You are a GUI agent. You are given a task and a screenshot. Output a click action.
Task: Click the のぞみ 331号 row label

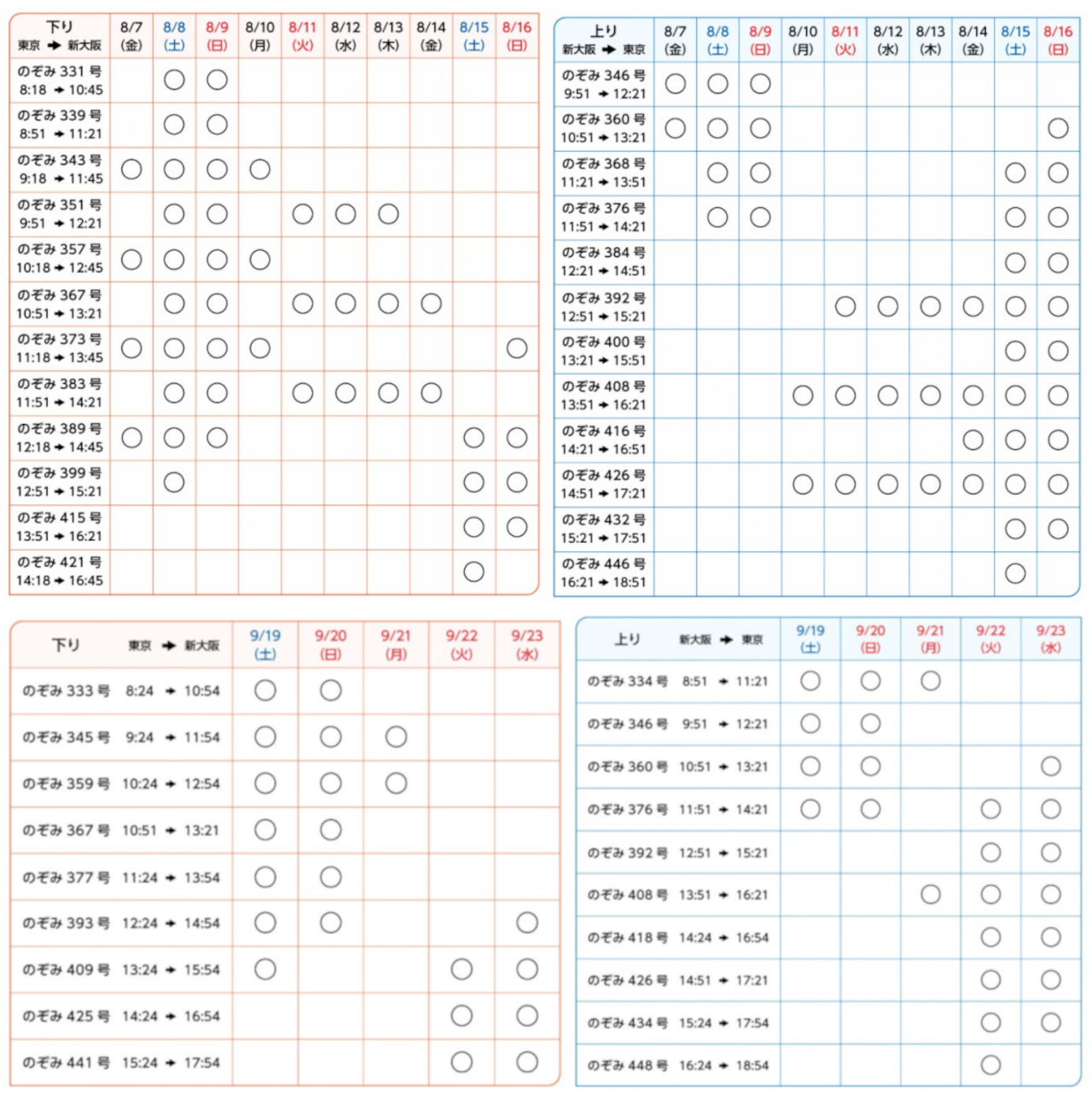[x=60, y=80]
